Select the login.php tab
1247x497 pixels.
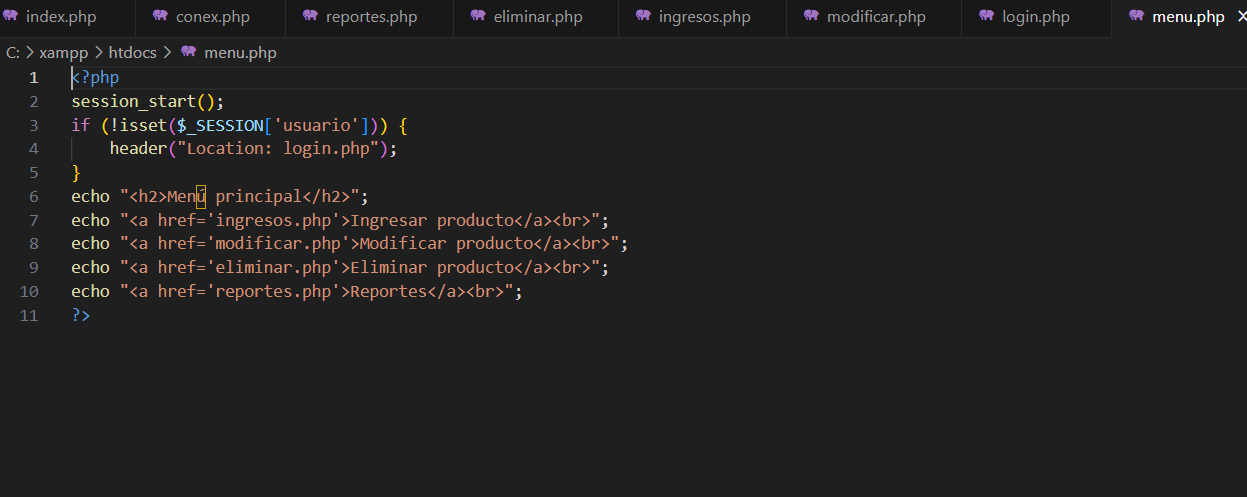point(1035,17)
